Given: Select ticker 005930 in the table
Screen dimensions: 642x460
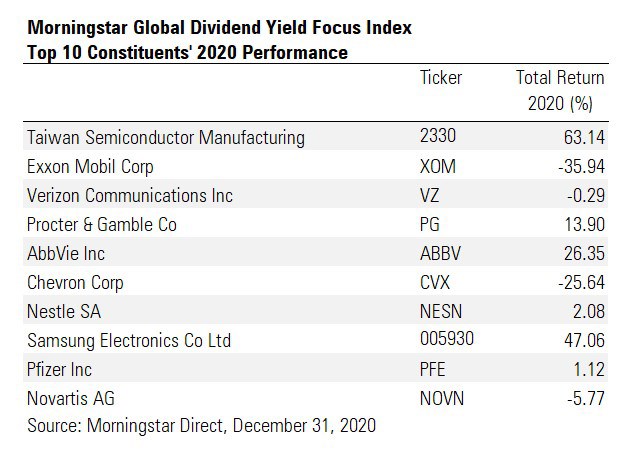Looking at the screenshot, I should (447, 340).
